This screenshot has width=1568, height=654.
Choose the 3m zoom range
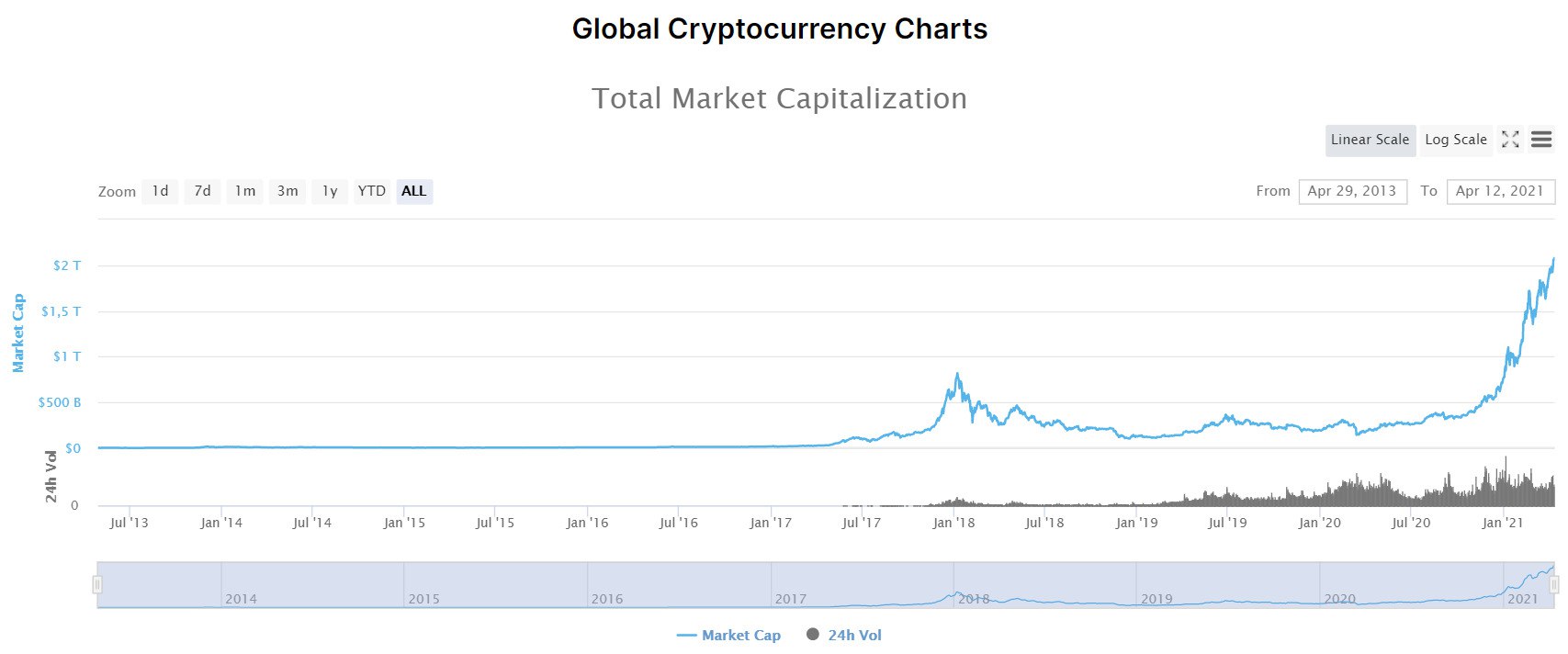pos(288,191)
